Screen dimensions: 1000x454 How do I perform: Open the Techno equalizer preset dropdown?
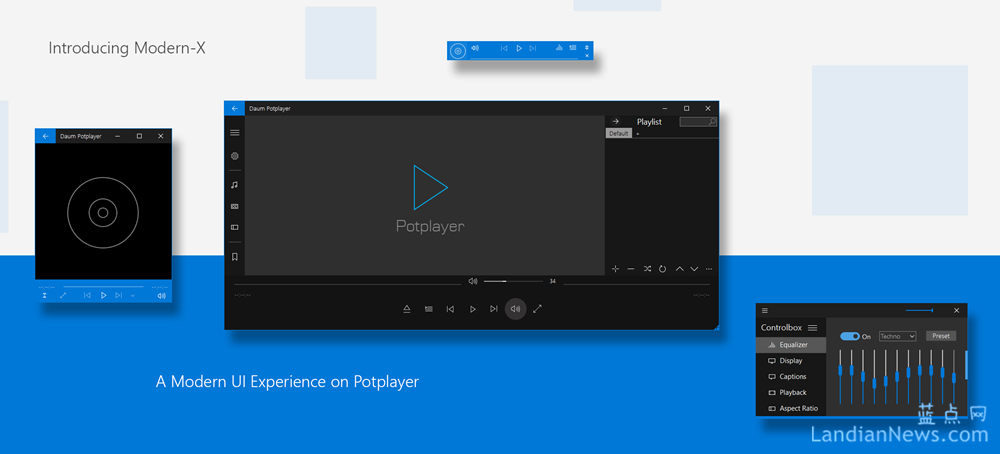[x=897, y=336]
